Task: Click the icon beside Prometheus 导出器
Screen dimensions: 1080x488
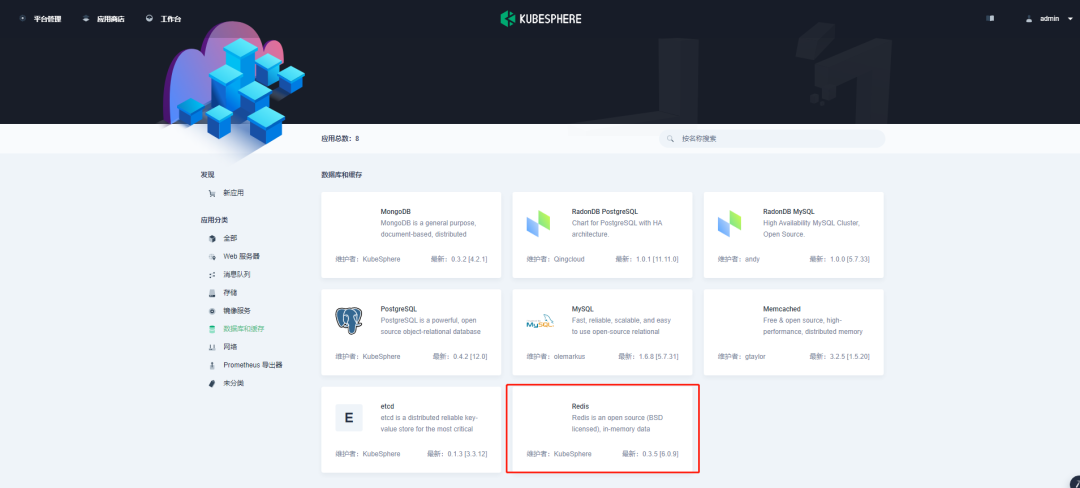Action: 212,365
